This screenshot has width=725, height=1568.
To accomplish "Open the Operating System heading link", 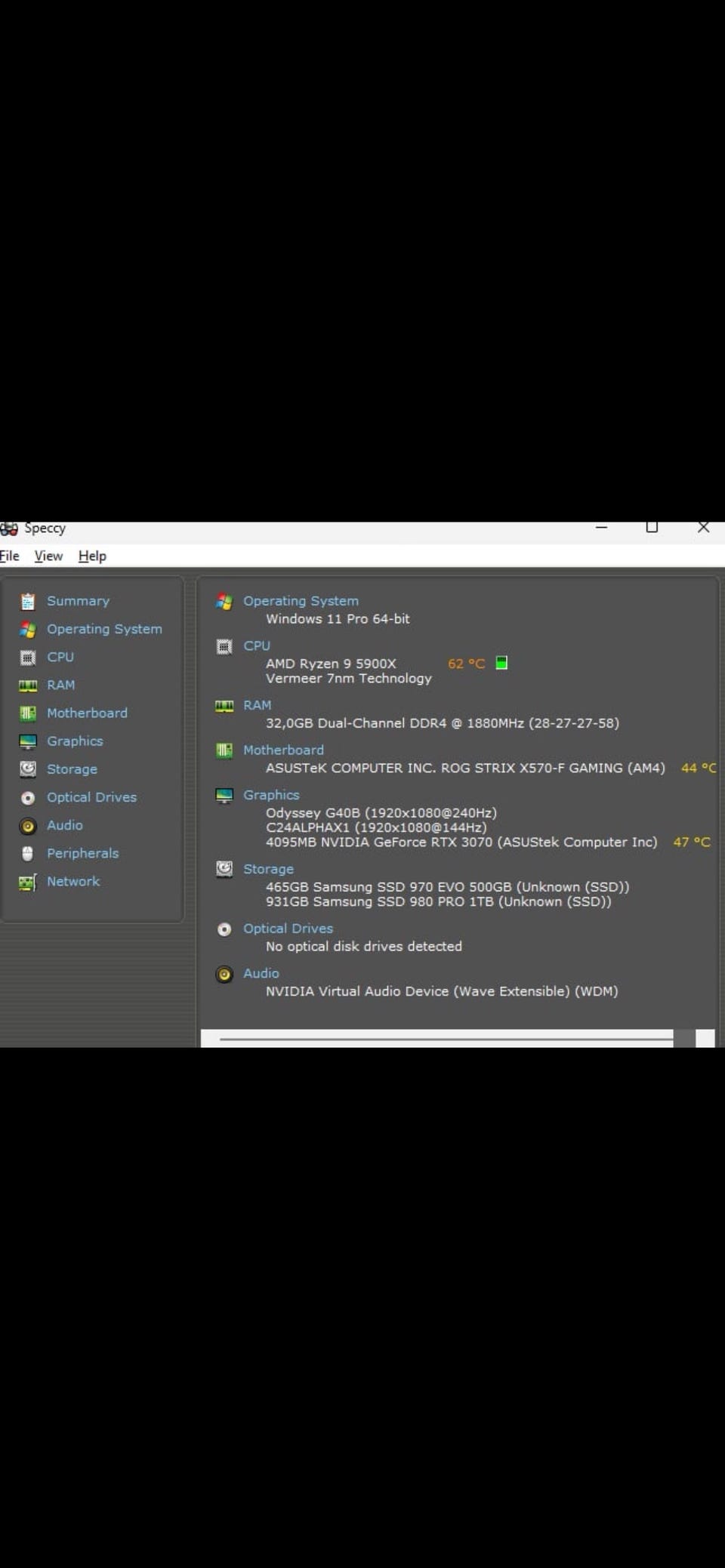I will (x=301, y=601).
